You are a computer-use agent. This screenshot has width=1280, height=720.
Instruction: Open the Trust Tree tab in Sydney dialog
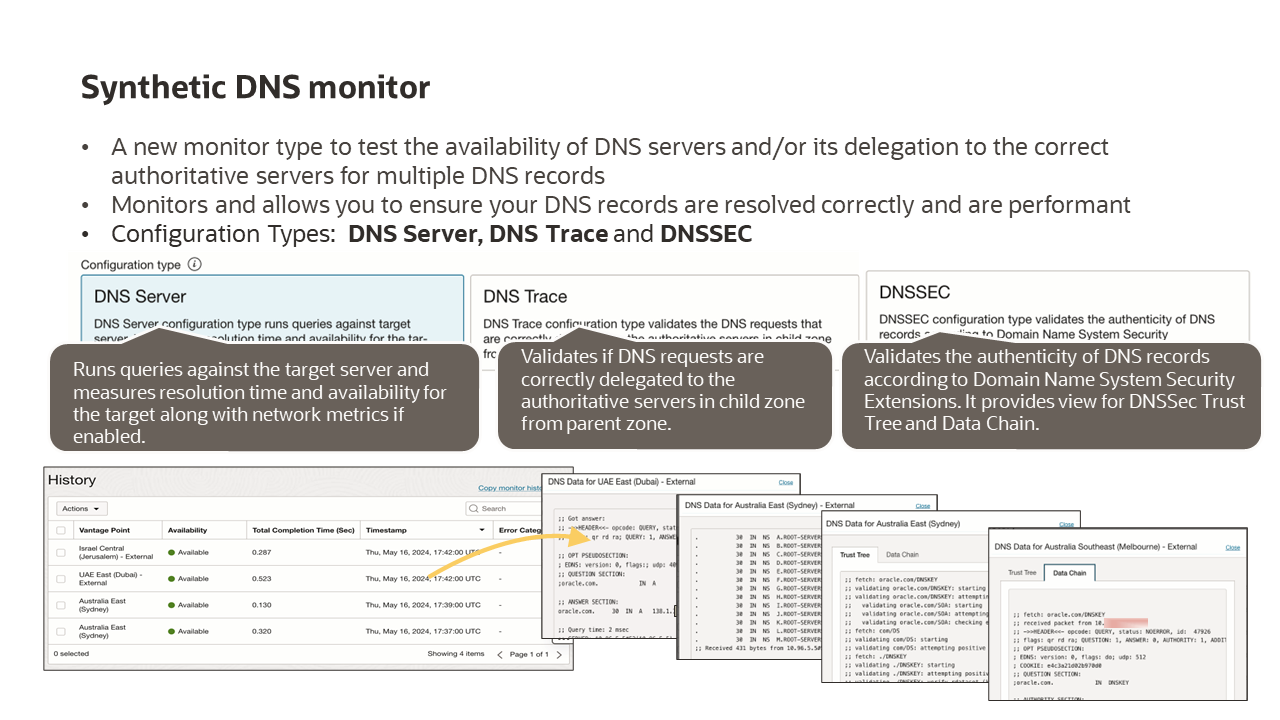[x=854, y=554]
